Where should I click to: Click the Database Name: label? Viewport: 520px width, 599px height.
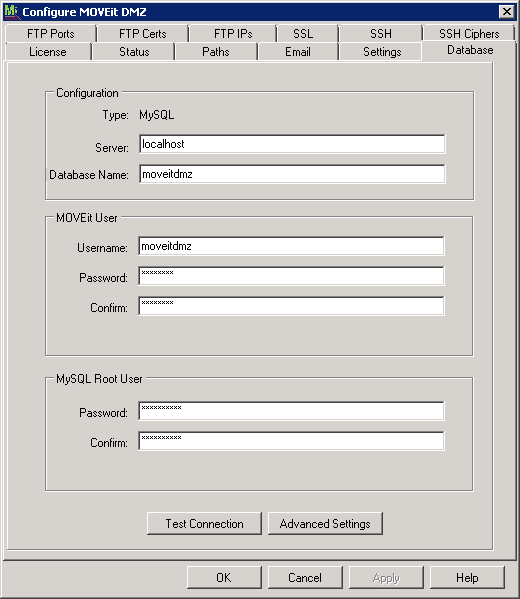pyautogui.click(x=89, y=175)
